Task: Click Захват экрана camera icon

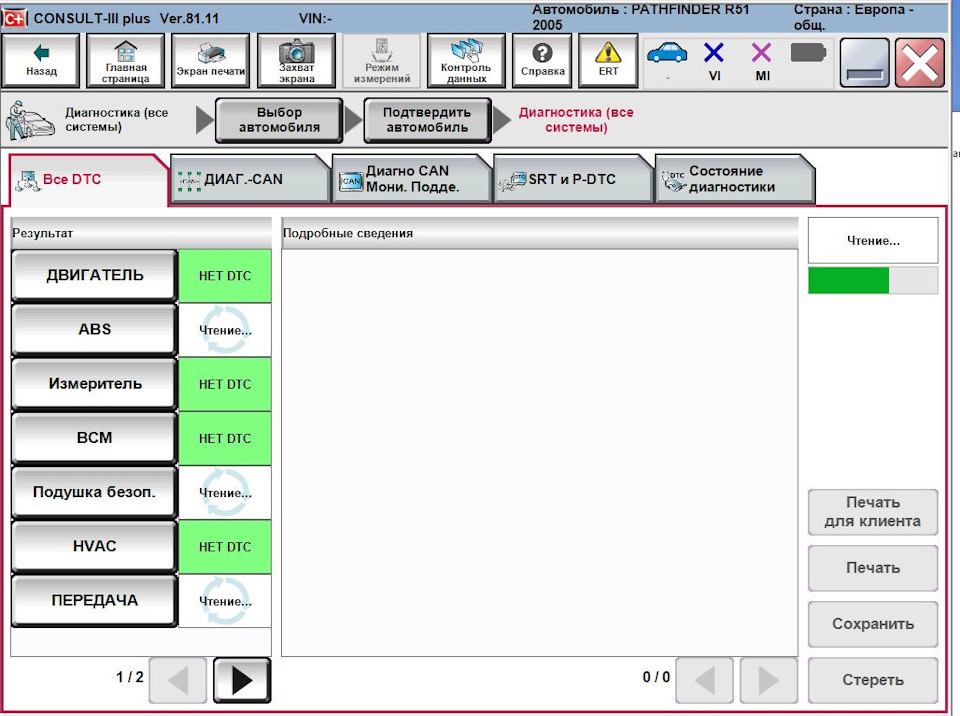Action: pos(296,51)
